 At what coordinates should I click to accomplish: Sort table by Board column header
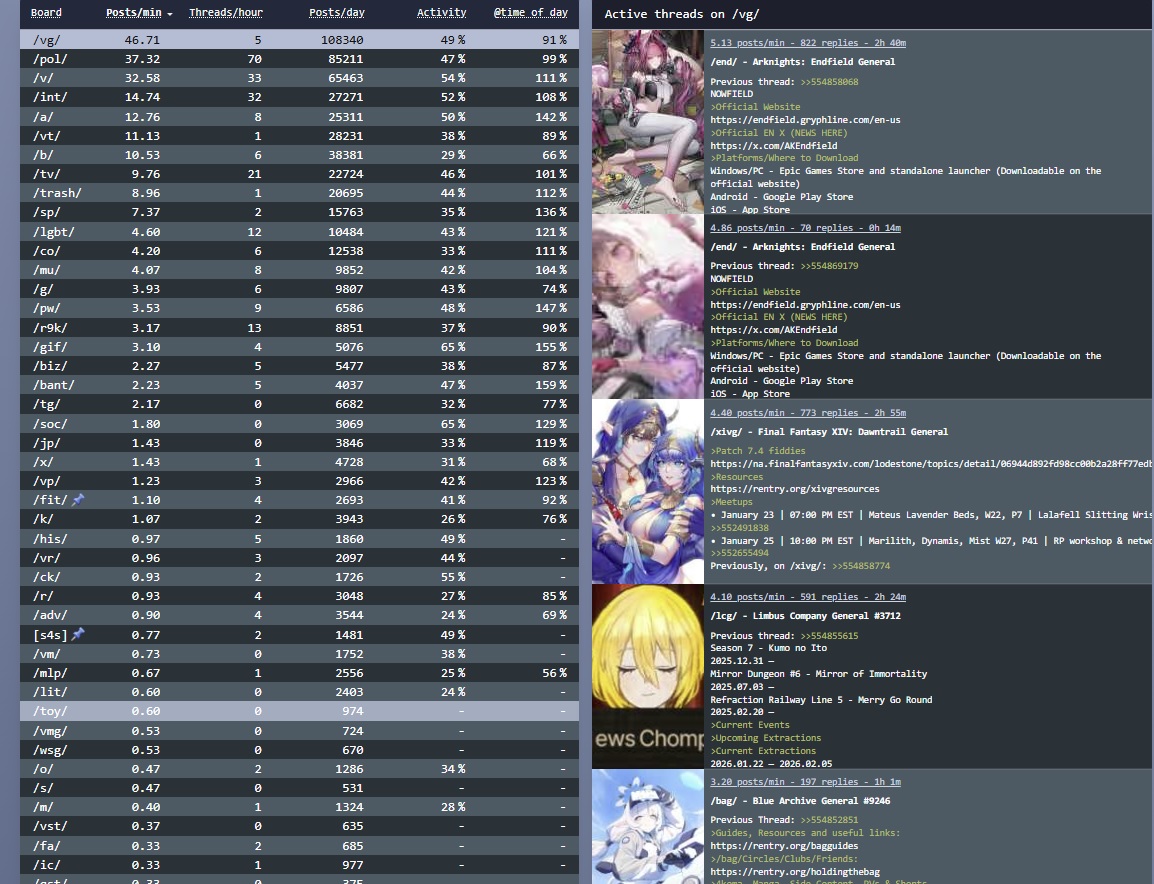(46, 13)
